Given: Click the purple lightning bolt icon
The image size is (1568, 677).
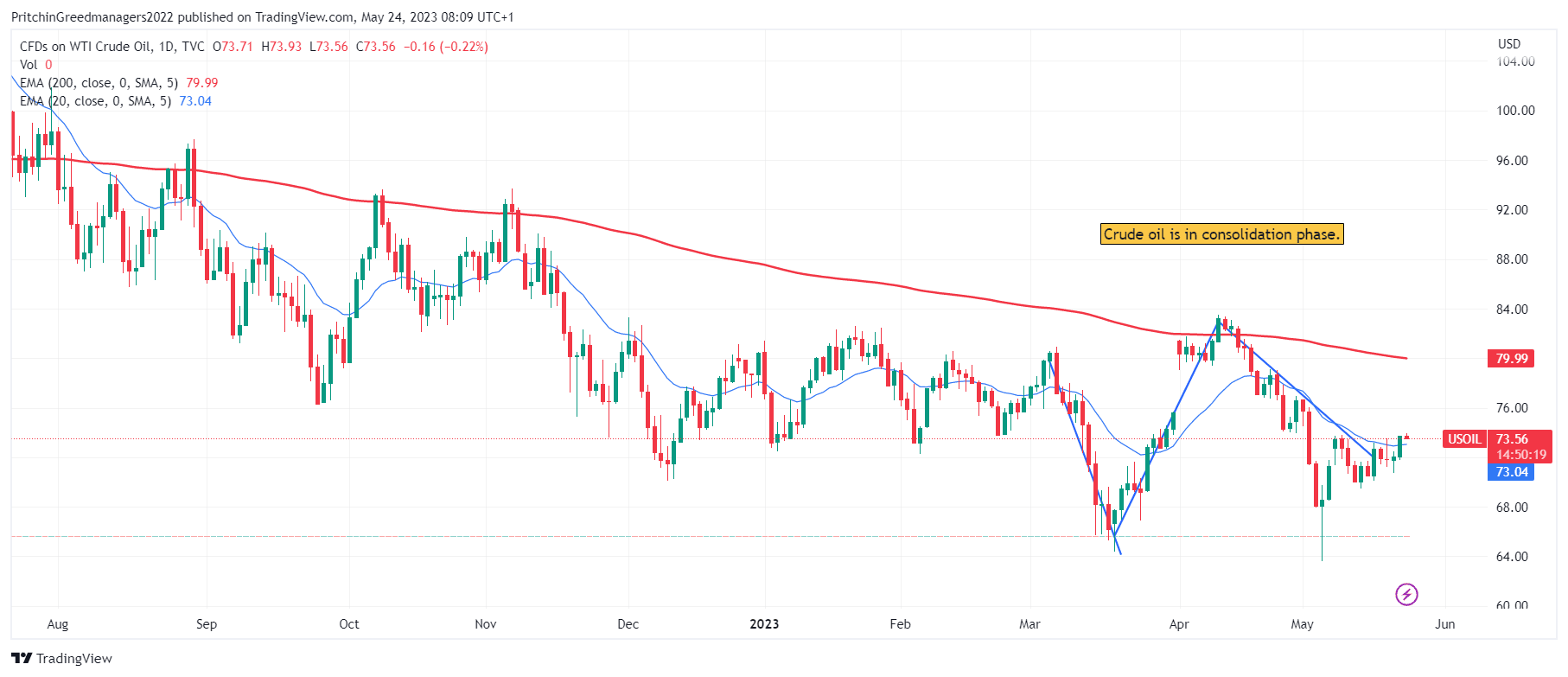Looking at the screenshot, I should coord(1406,594).
